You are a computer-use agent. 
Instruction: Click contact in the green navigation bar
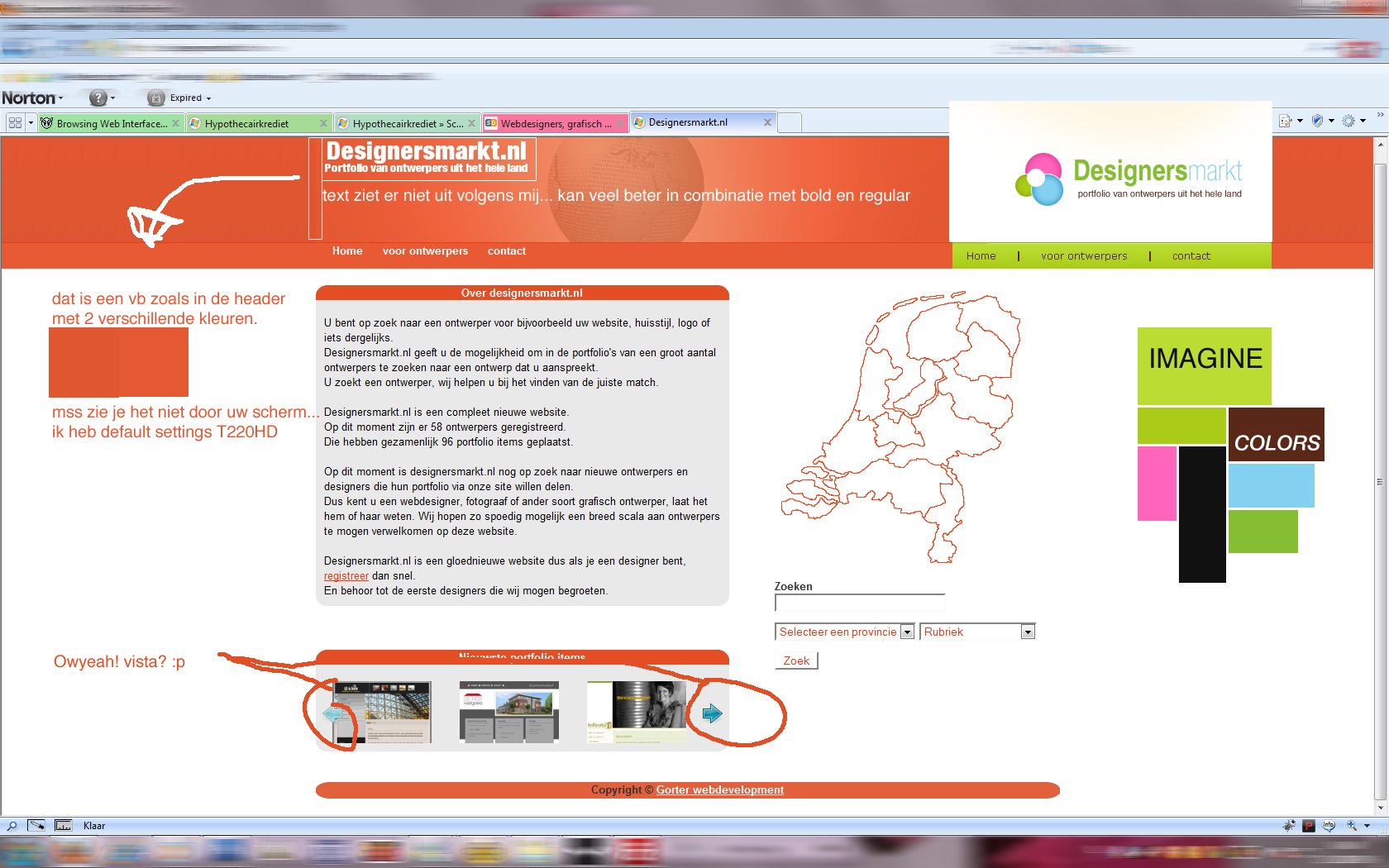point(1191,256)
